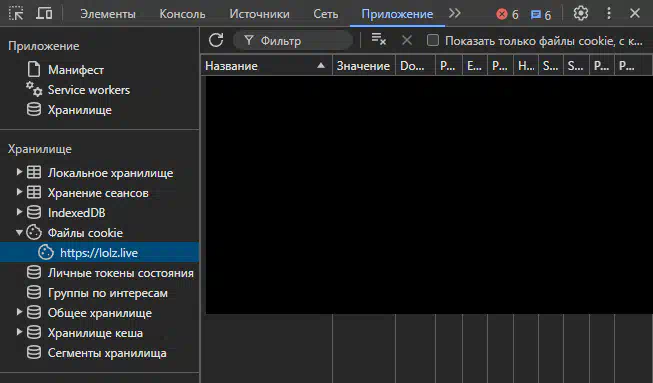This screenshot has height=383, width=653.
Task: Open the three-dot customize menu
Action: pyautogui.click(x=608, y=13)
